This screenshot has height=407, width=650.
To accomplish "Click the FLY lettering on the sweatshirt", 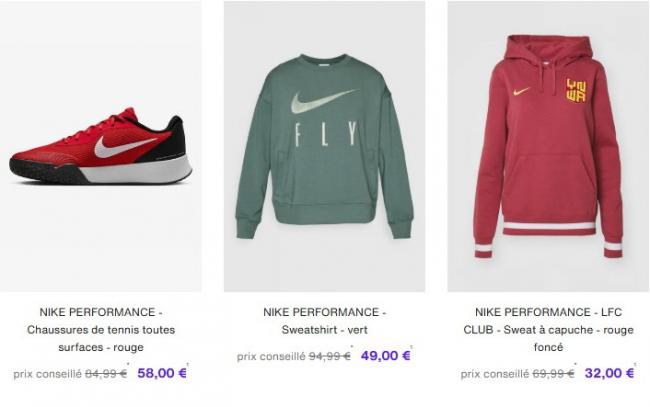I will tap(323, 136).
